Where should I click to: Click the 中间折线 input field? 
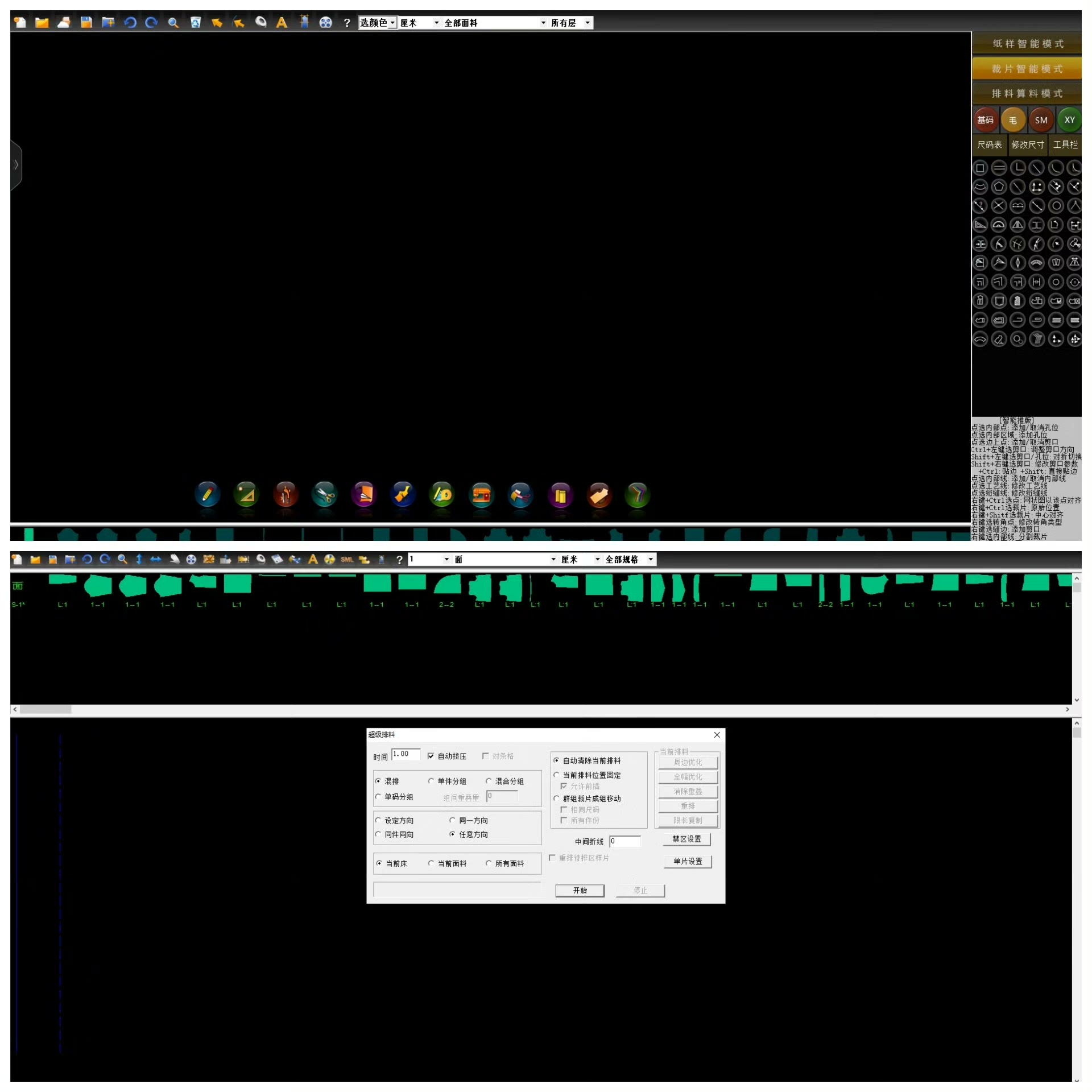[624, 841]
